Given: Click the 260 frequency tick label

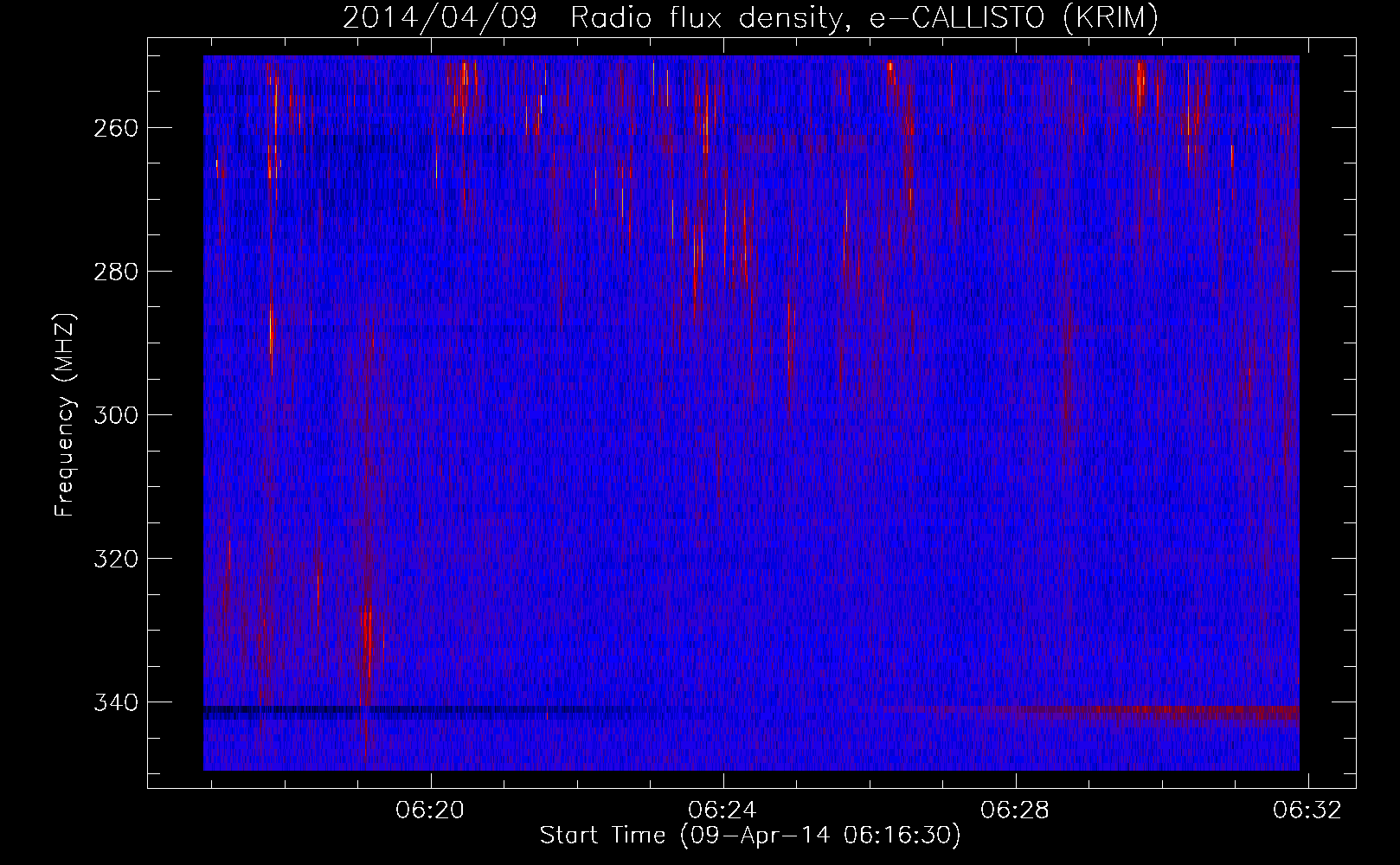Looking at the screenshot, I should (x=115, y=128).
